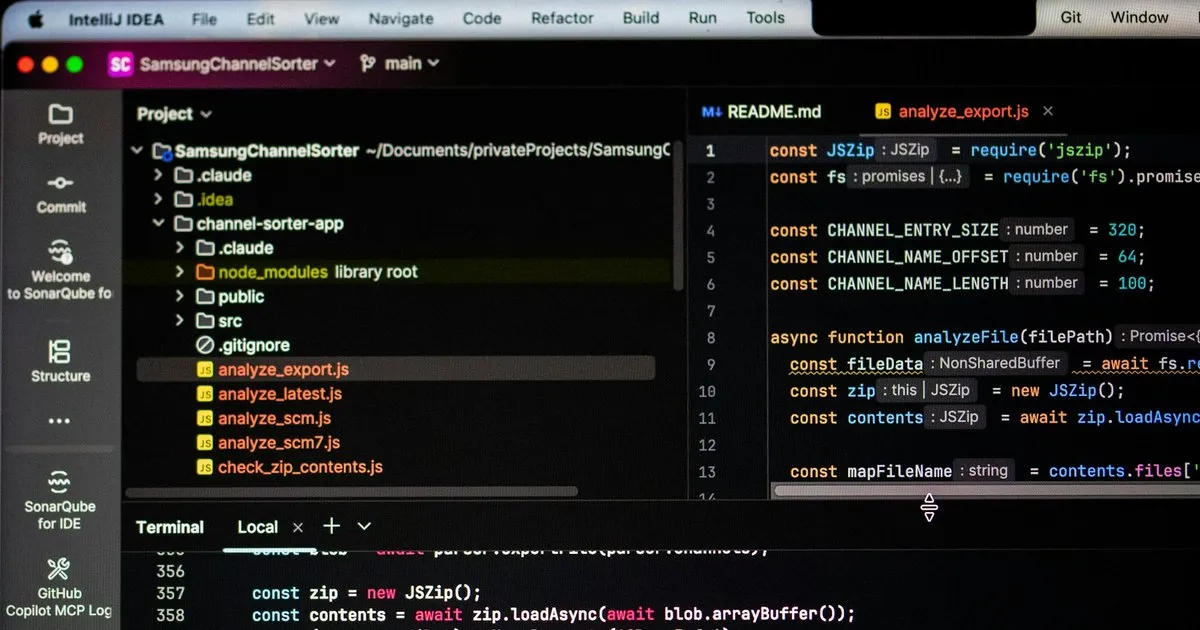
Task: Open the Project view dropdown header
Action: (174, 114)
